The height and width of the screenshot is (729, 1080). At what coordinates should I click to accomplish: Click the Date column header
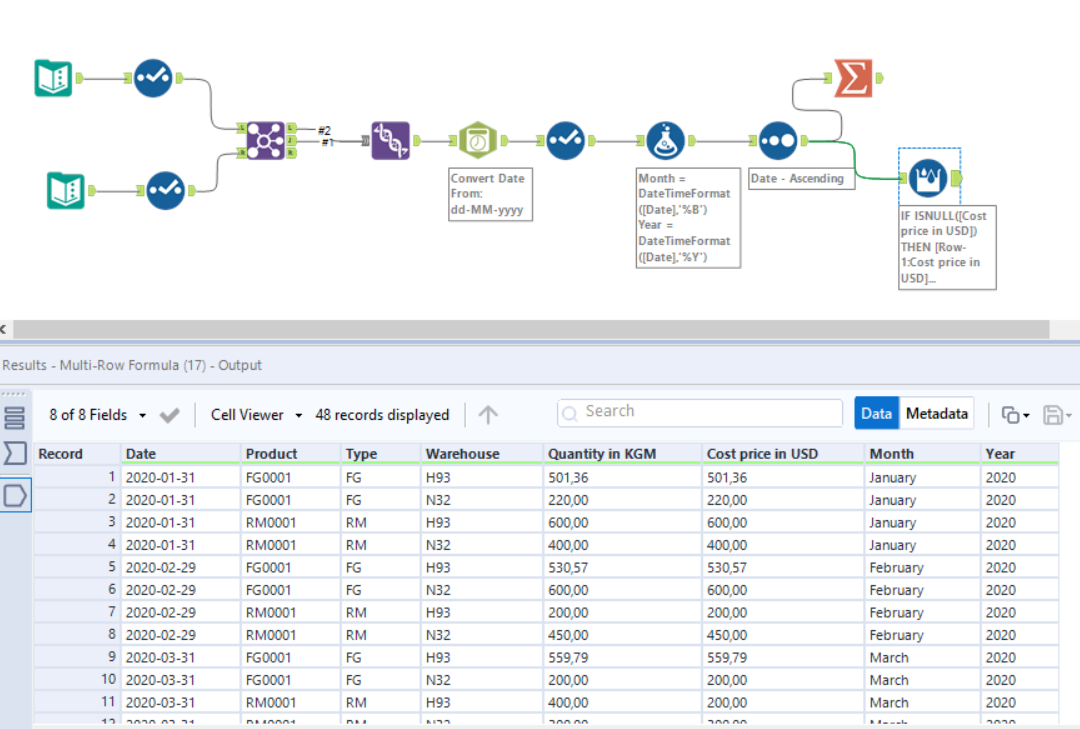pos(180,453)
